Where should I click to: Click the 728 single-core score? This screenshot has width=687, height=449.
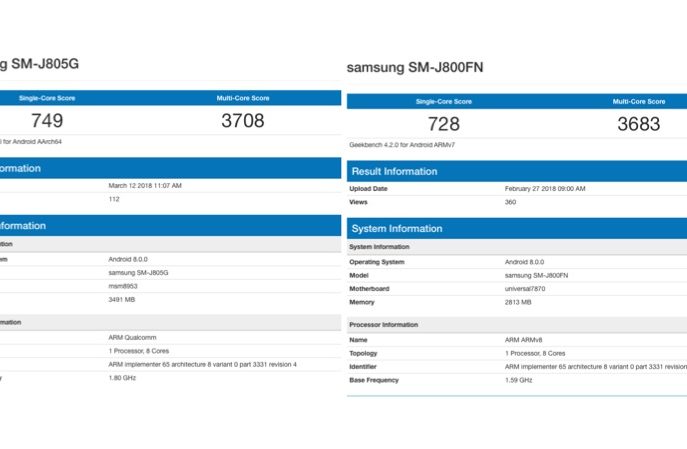click(x=443, y=124)
